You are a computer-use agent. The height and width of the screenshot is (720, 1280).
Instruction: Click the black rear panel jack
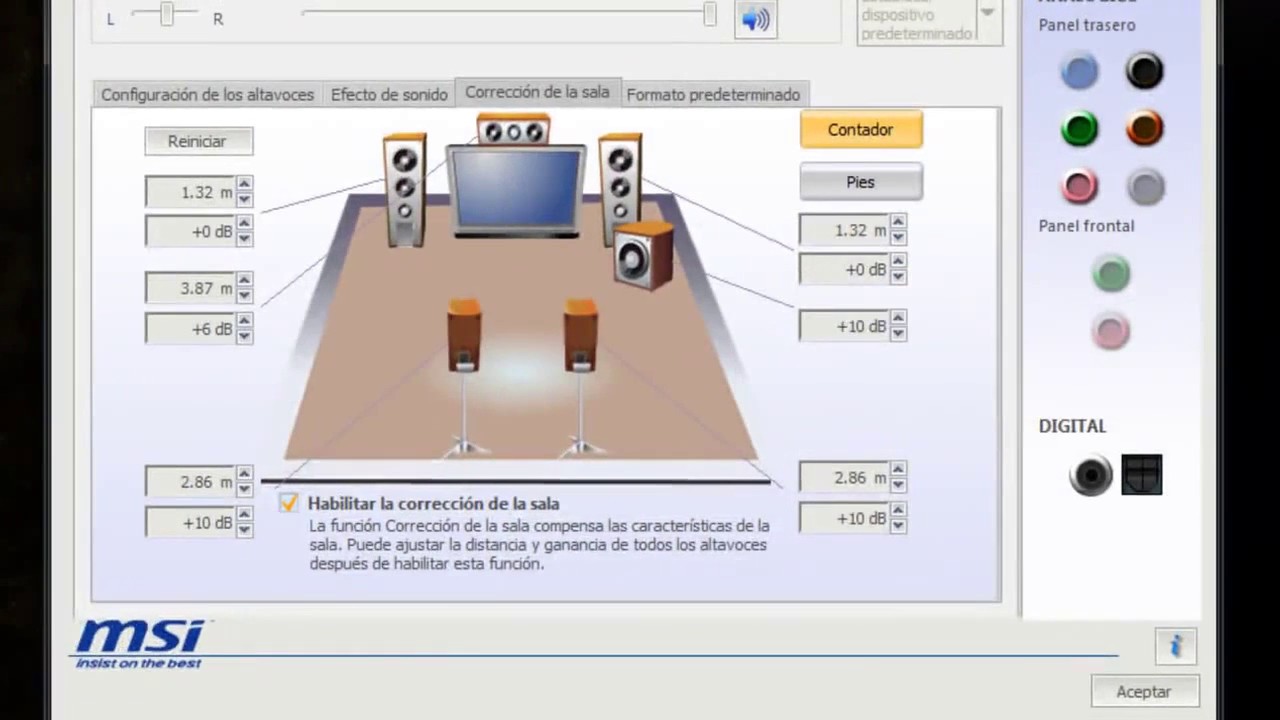click(1145, 71)
